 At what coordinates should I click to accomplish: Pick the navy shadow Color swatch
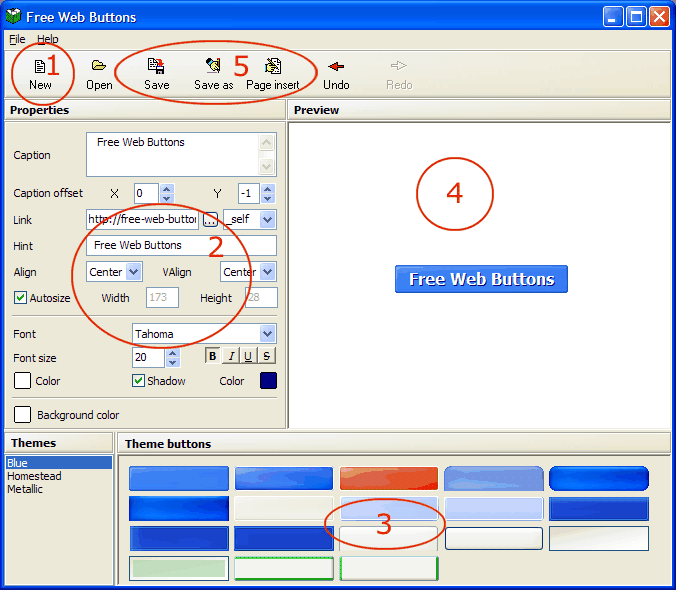coord(268,381)
